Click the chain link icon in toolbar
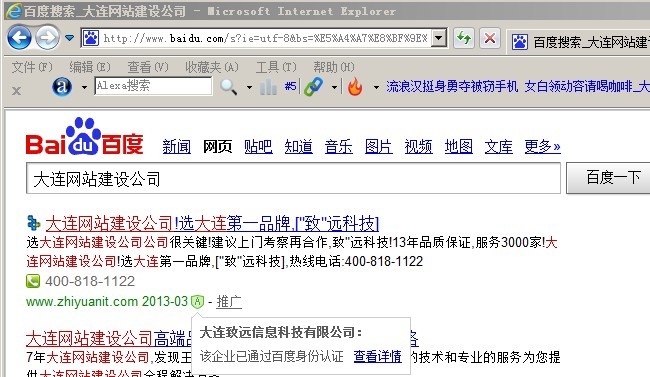Image resolution: width=650 pixels, height=377 pixels. pos(313,87)
